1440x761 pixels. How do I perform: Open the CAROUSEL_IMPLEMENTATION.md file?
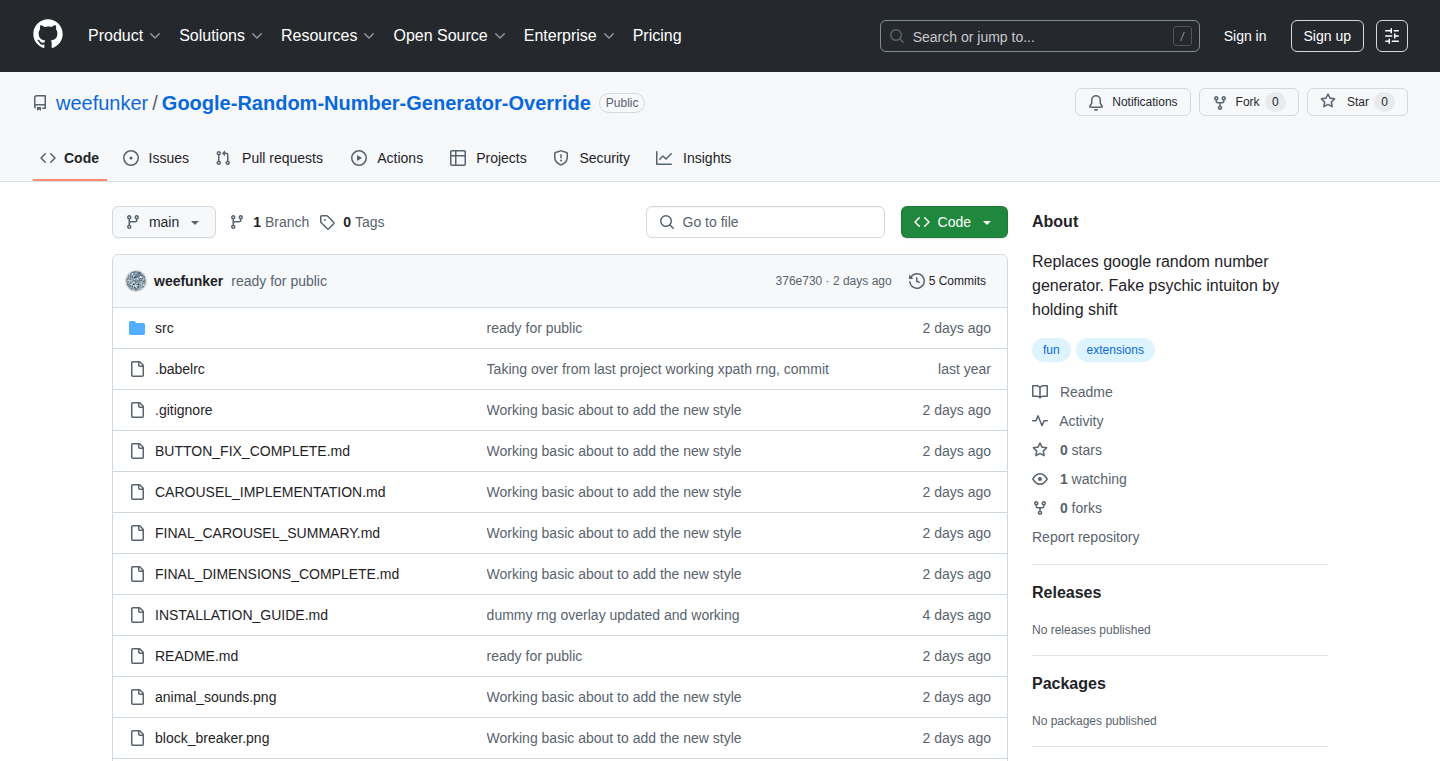(x=270, y=492)
